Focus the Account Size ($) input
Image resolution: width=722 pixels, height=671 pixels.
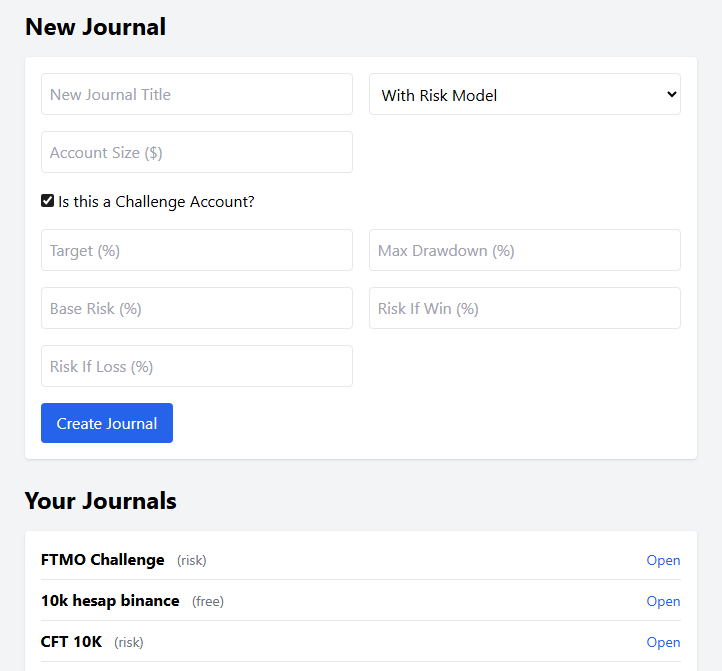197,152
